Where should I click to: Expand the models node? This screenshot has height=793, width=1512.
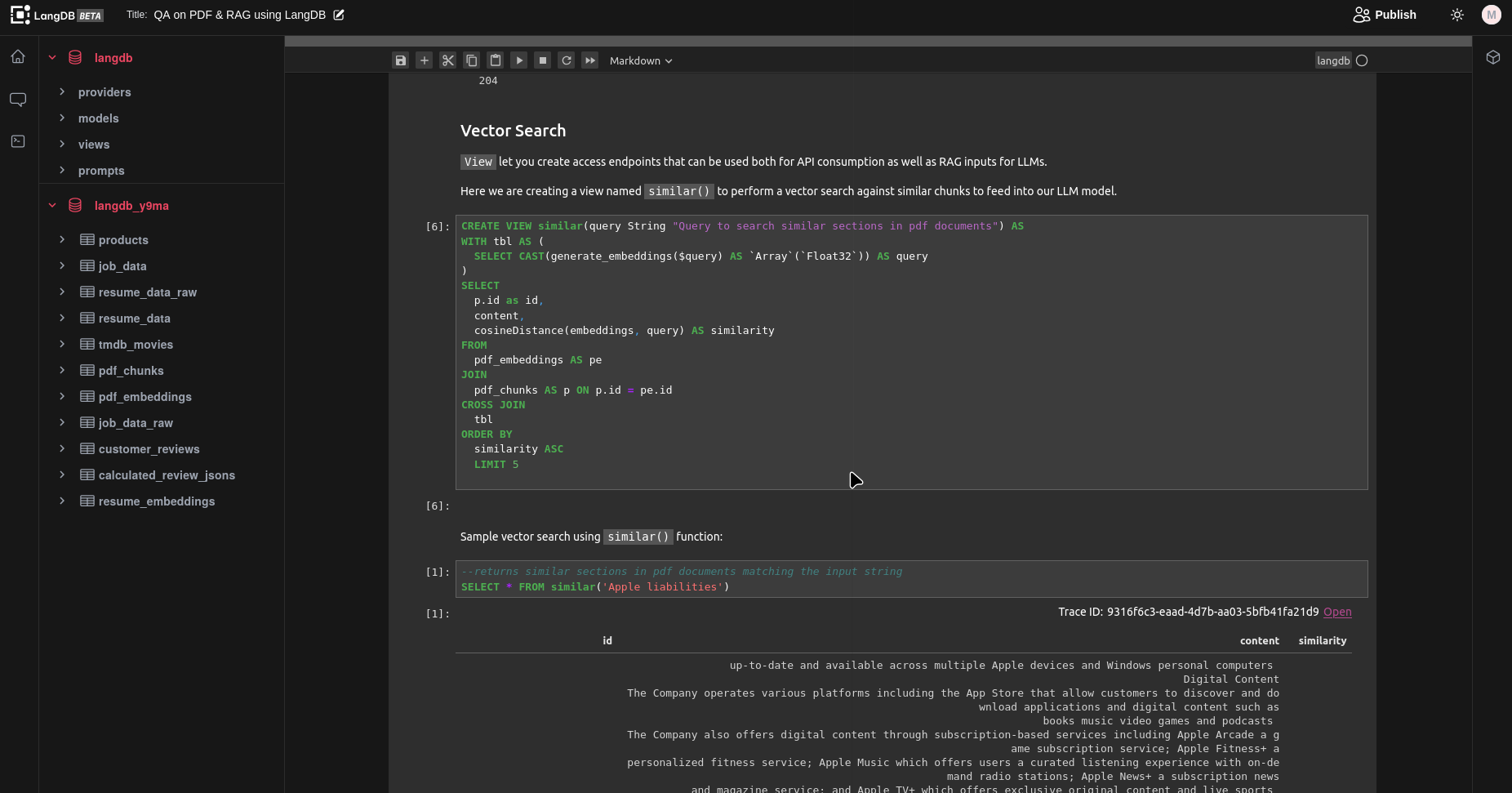pos(62,118)
